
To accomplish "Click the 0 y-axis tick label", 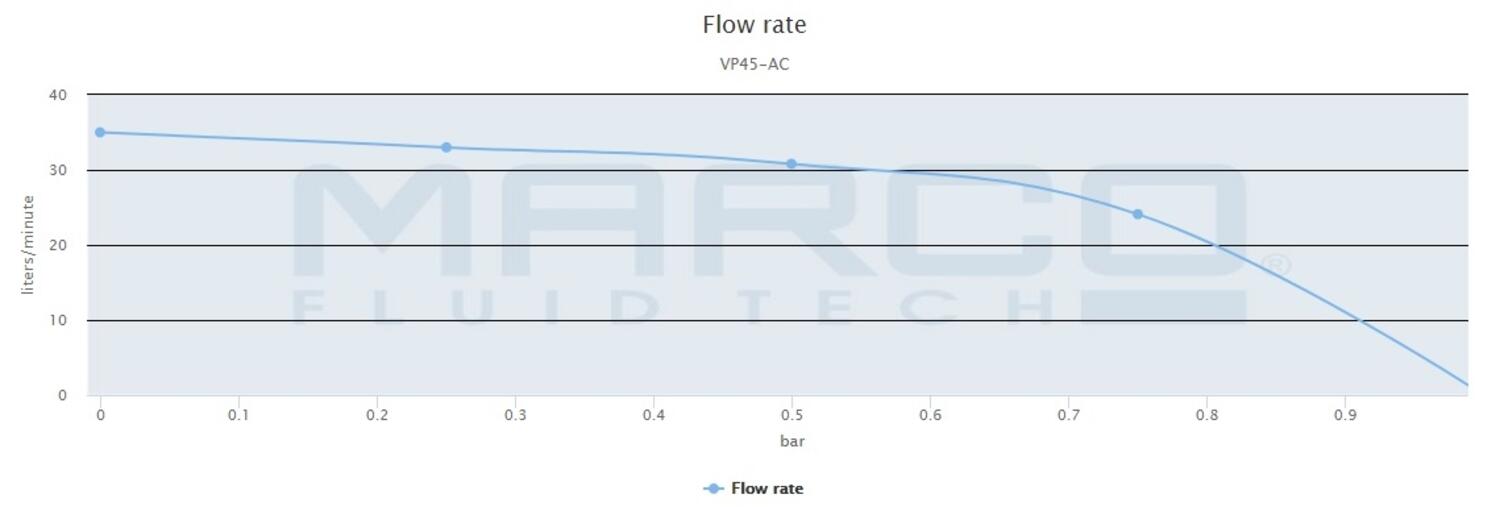I will tap(62, 395).
